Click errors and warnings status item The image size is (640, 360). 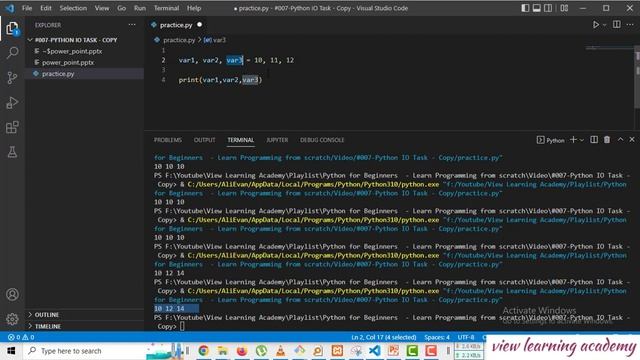(x=21, y=338)
